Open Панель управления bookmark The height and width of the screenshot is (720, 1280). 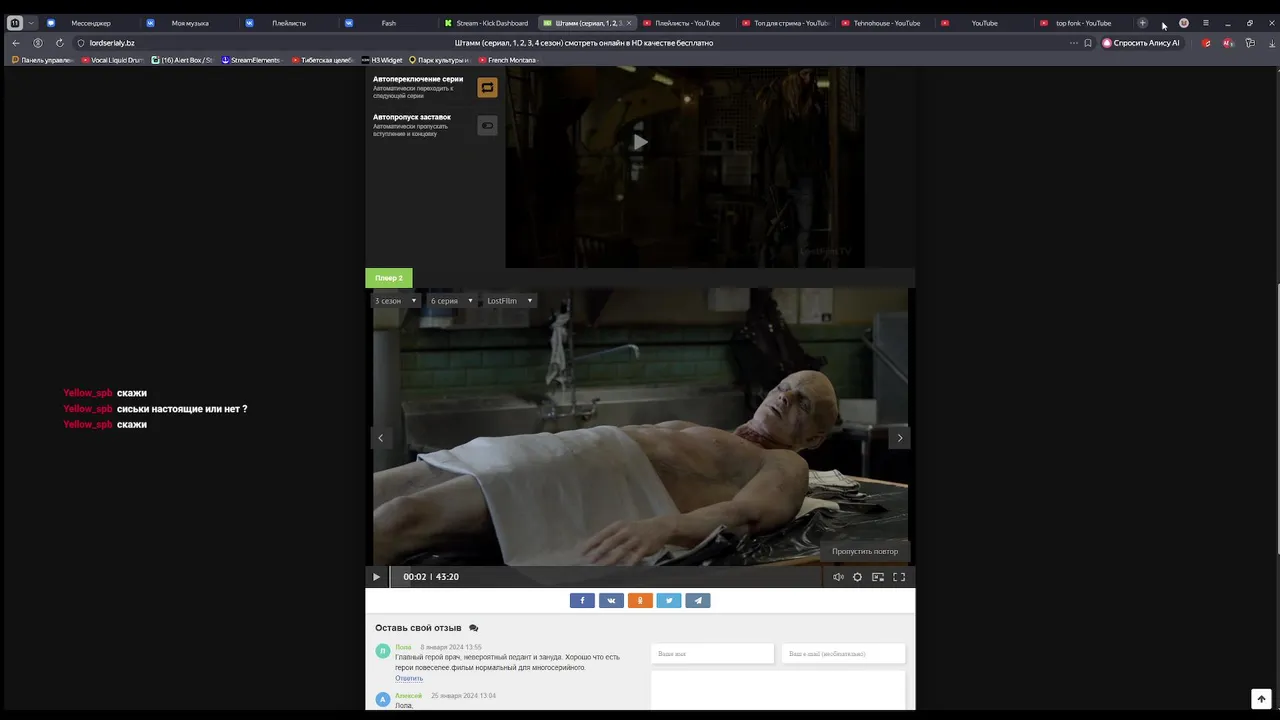42,60
